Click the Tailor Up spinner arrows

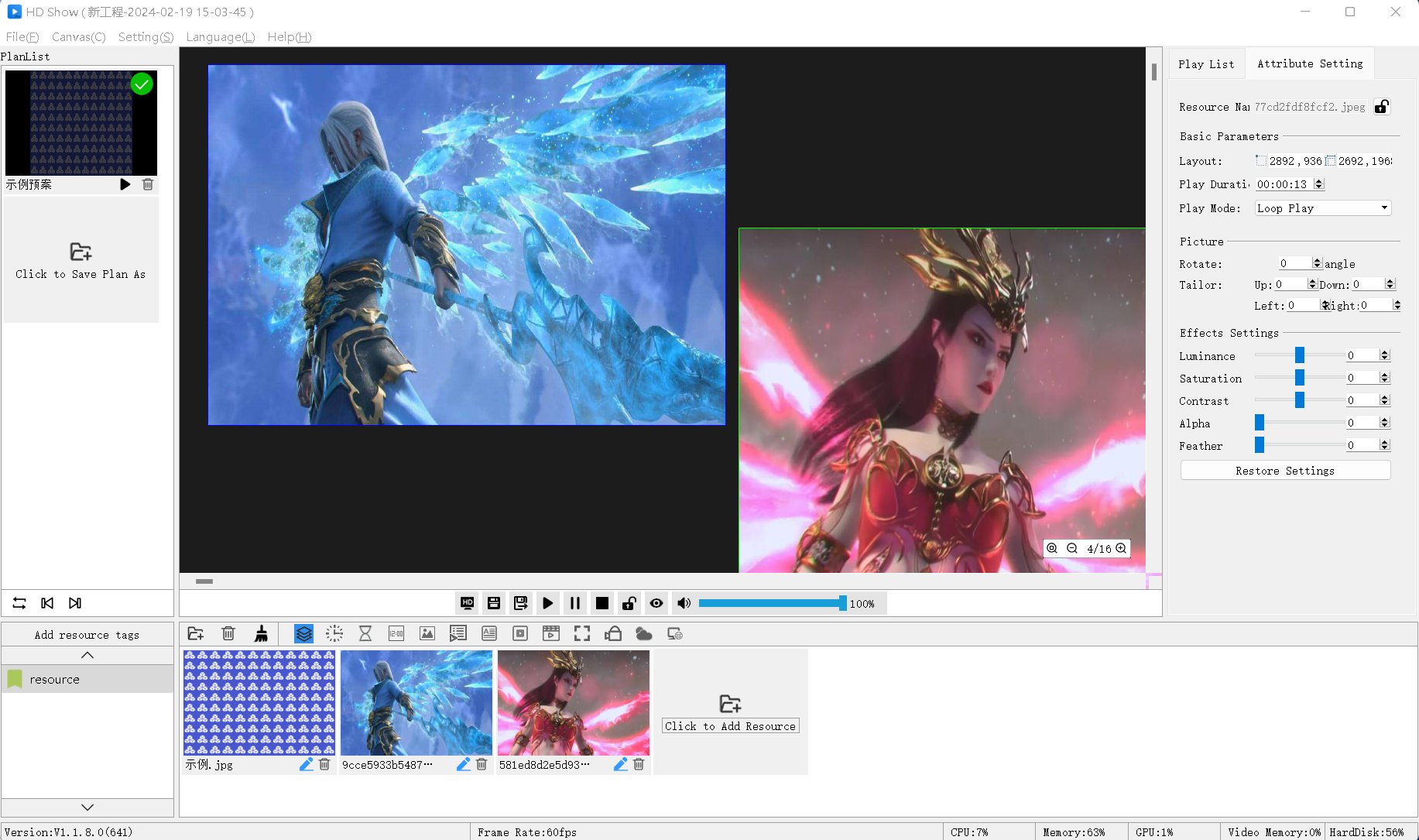(1311, 284)
